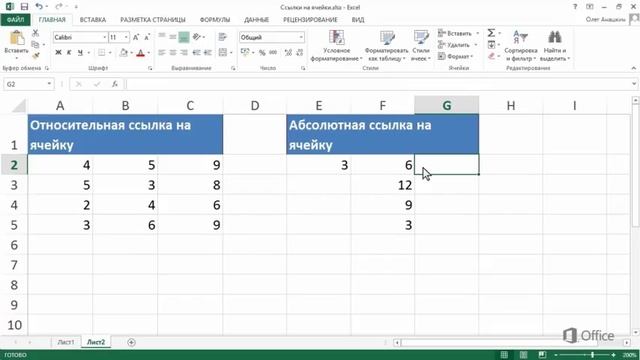Switch to the ФОРМУЛЫ ribbon tab
The width and height of the screenshot is (640, 360).
pos(215,20)
